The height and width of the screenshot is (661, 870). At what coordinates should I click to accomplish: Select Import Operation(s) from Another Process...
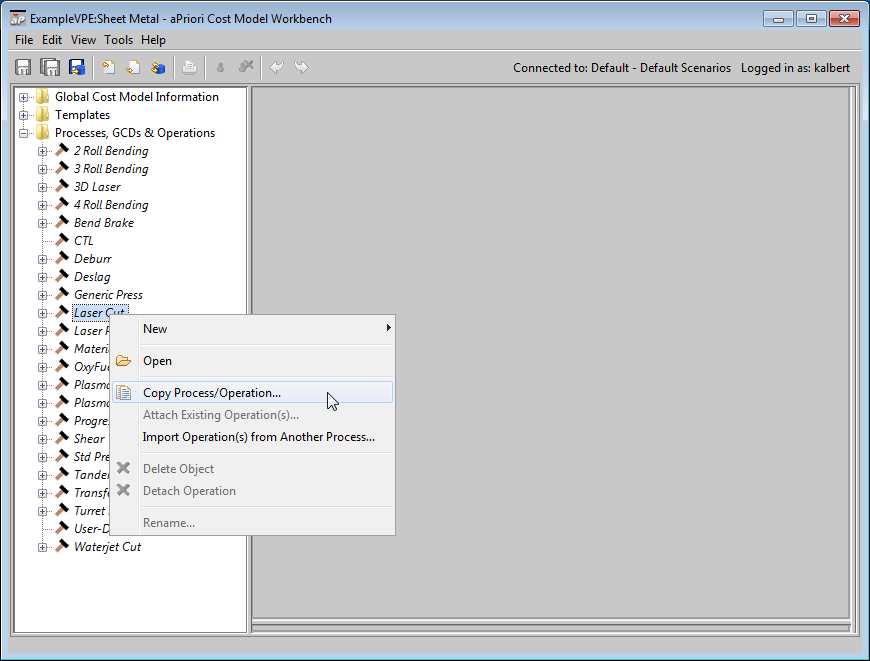pyautogui.click(x=258, y=437)
